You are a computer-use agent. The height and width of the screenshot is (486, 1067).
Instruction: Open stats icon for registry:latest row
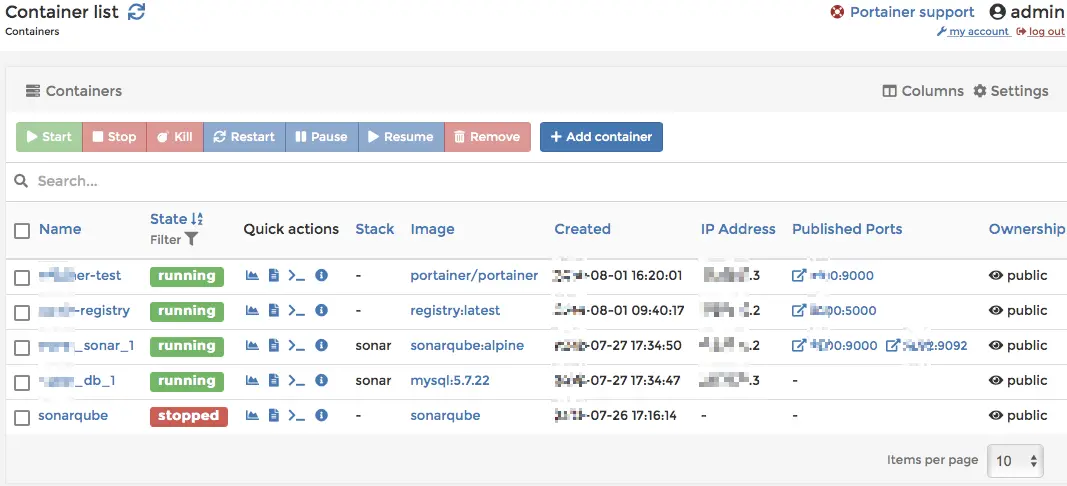(252, 310)
